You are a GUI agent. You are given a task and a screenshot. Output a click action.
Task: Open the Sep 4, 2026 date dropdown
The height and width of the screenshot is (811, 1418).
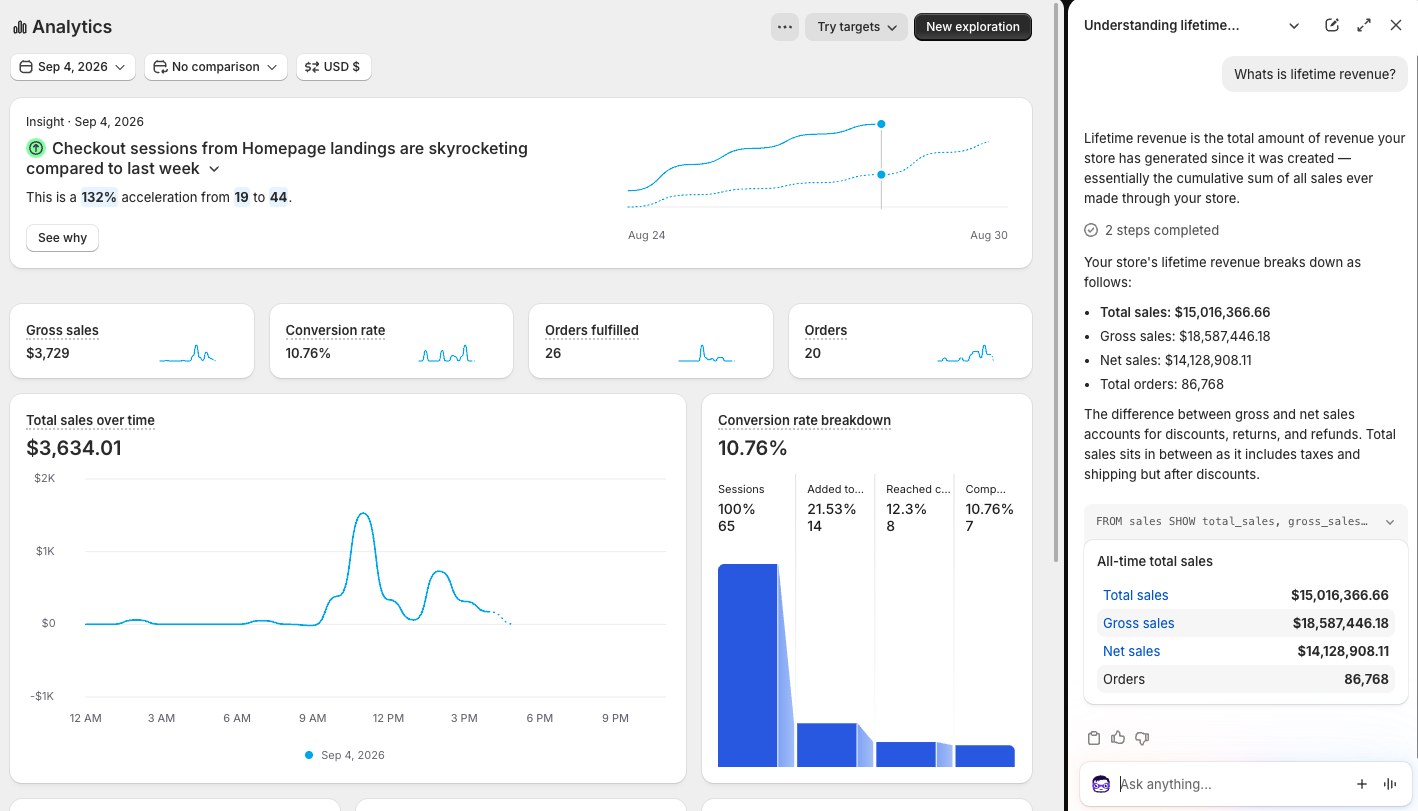click(x=73, y=67)
